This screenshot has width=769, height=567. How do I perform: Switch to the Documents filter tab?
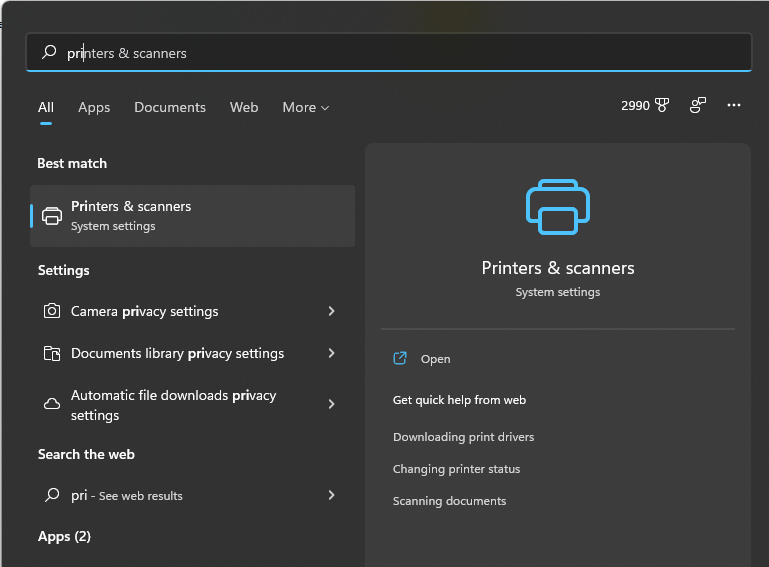click(x=170, y=107)
